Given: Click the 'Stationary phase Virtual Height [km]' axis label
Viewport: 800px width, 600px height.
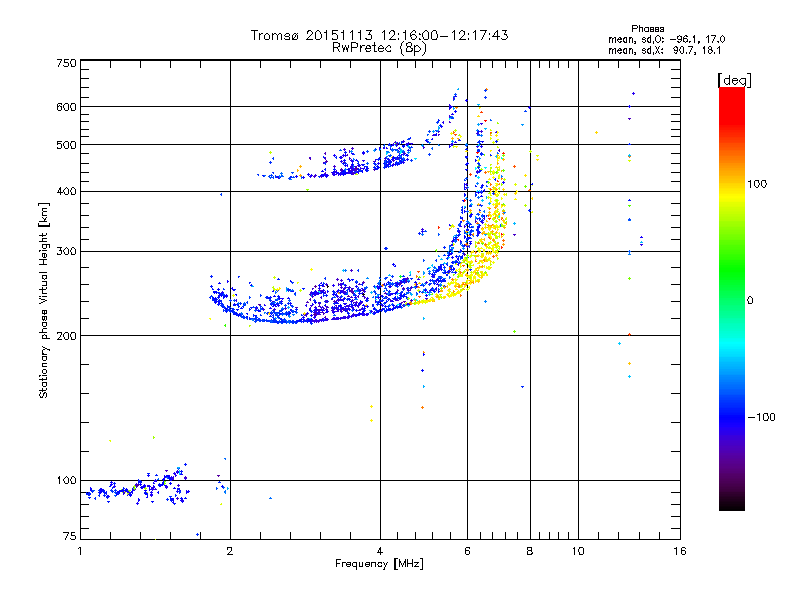Looking at the screenshot, I should pos(44,301).
